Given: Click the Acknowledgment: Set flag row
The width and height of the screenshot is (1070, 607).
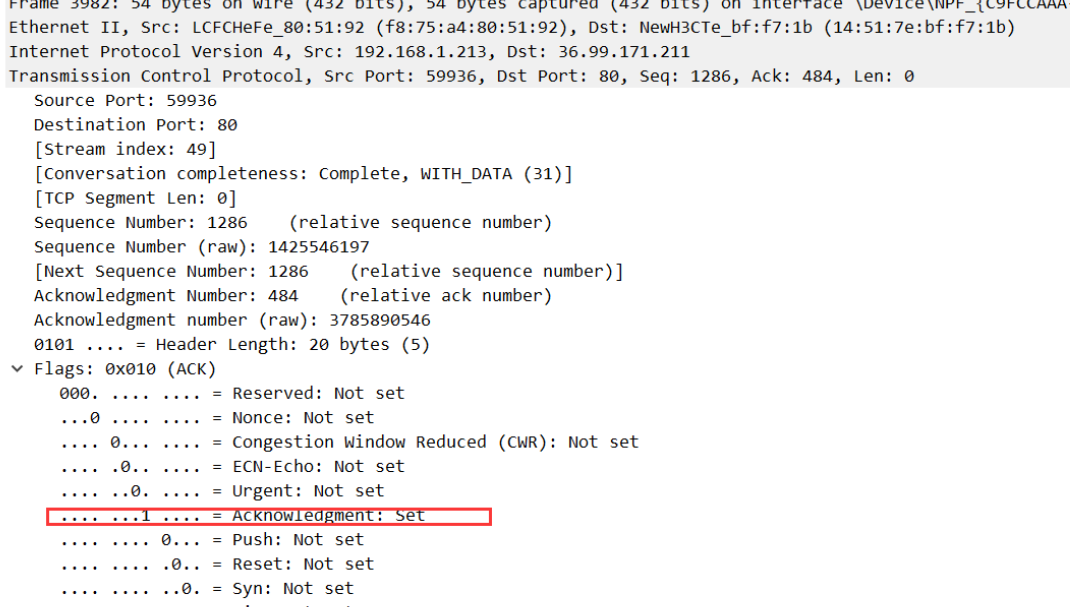Looking at the screenshot, I should (x=242, y=516).
